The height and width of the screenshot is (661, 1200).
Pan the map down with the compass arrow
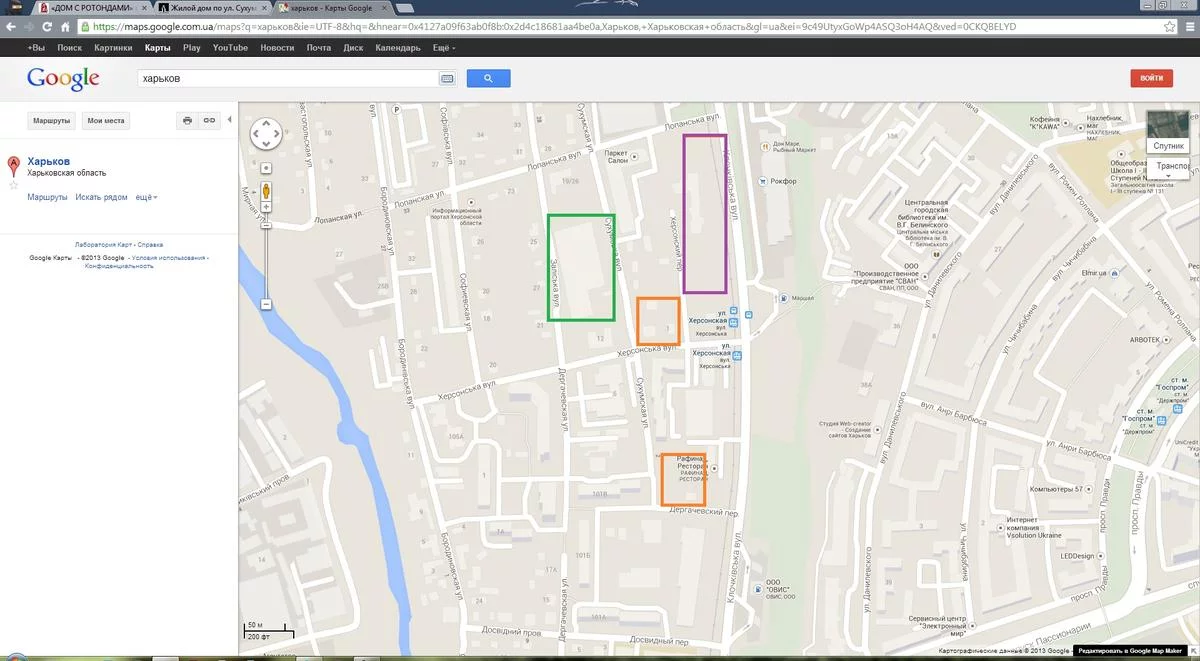(266, 144)
